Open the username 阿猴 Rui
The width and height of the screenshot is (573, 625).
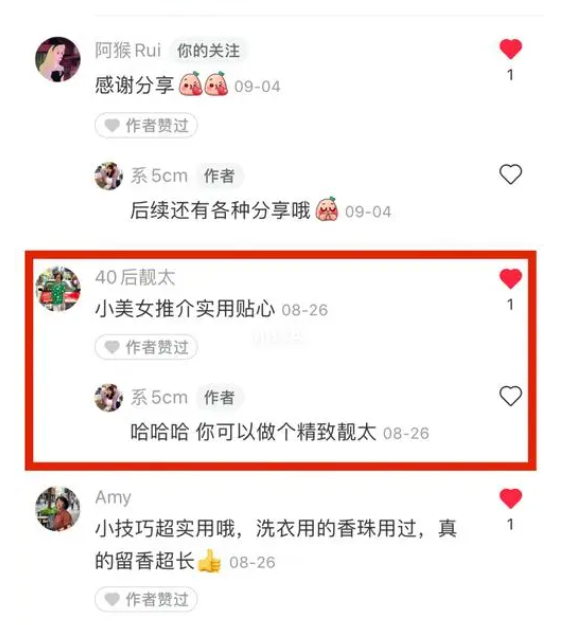click(x=128, y=51)
